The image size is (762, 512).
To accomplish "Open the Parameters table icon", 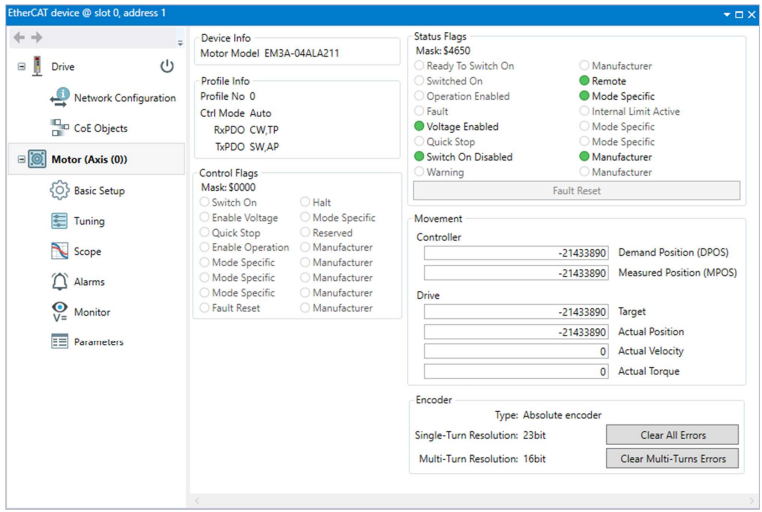I will 59,341.
